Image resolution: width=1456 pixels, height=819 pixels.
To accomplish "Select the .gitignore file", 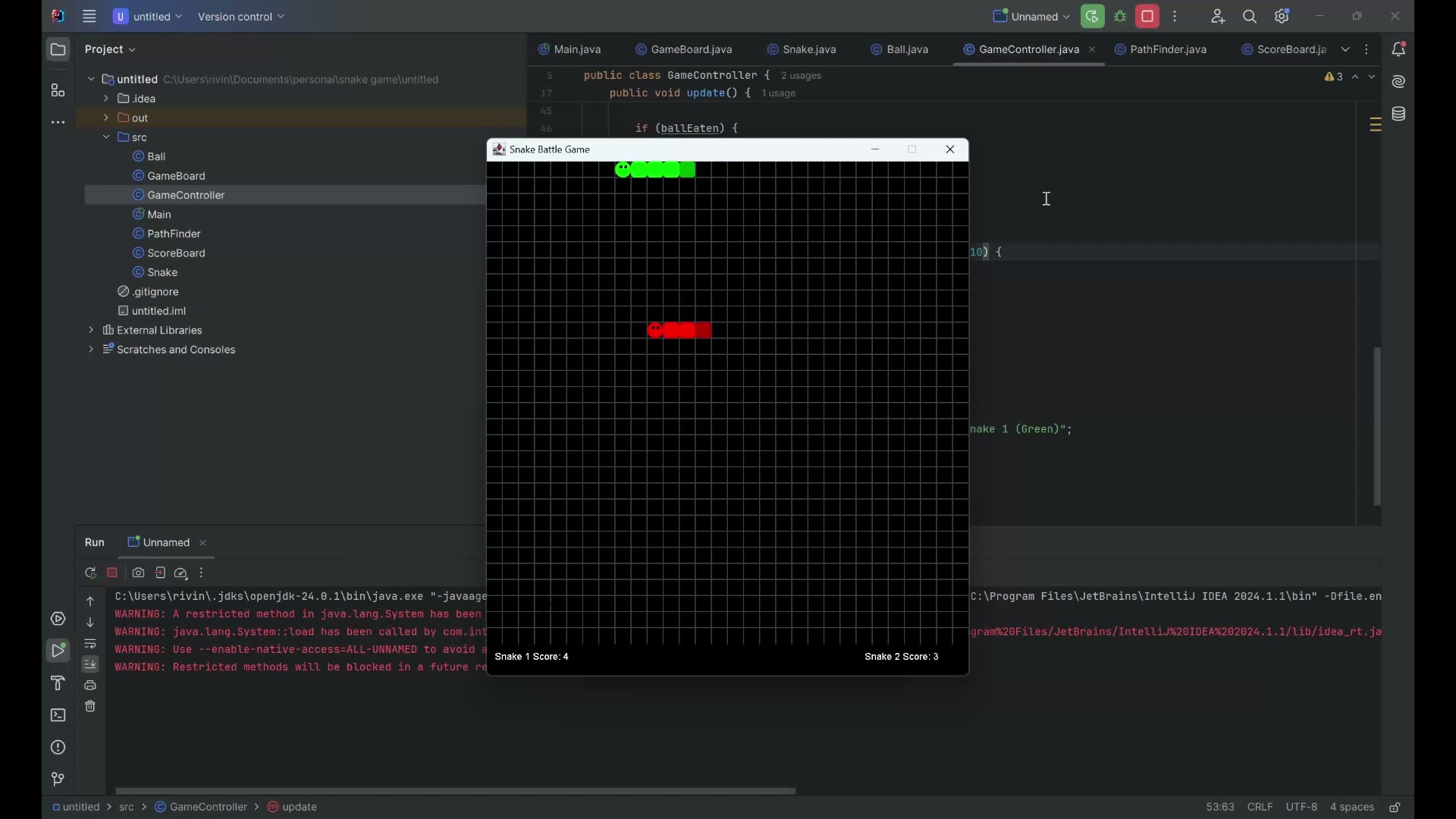I will click(149, 293).
